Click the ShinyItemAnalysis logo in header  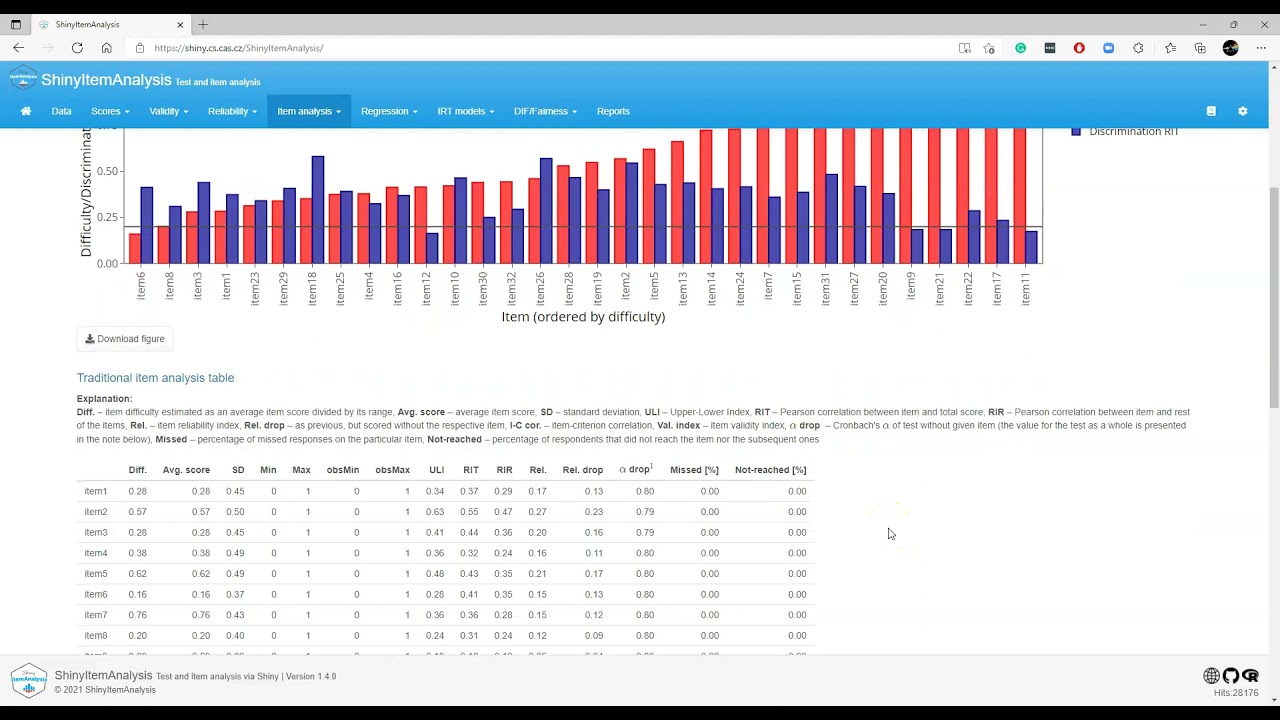(x=23, y=80)
